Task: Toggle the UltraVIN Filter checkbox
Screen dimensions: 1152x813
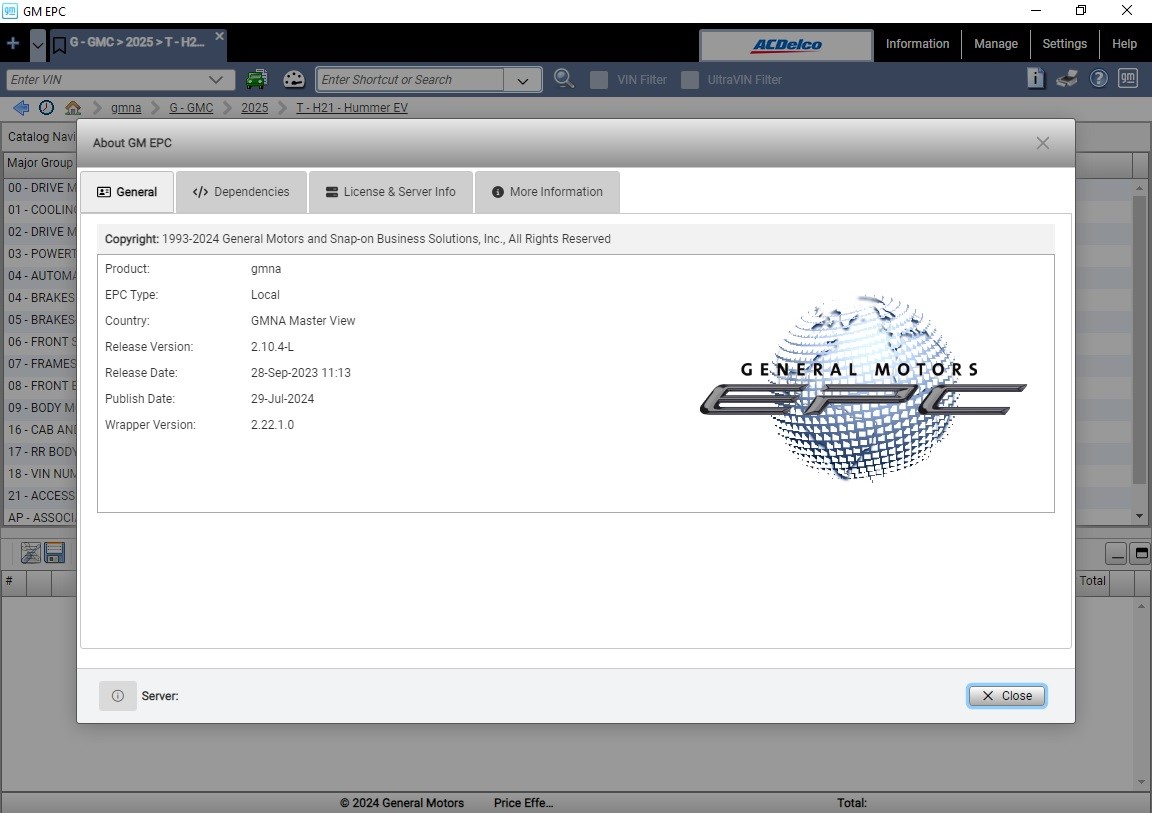Action: (689, 79)
